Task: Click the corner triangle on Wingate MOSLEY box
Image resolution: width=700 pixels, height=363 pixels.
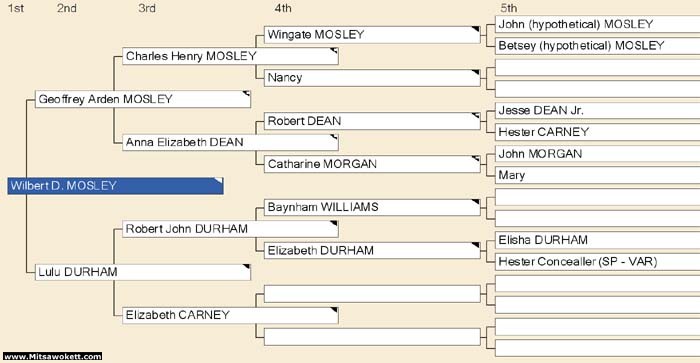Action: pos(475,29)
